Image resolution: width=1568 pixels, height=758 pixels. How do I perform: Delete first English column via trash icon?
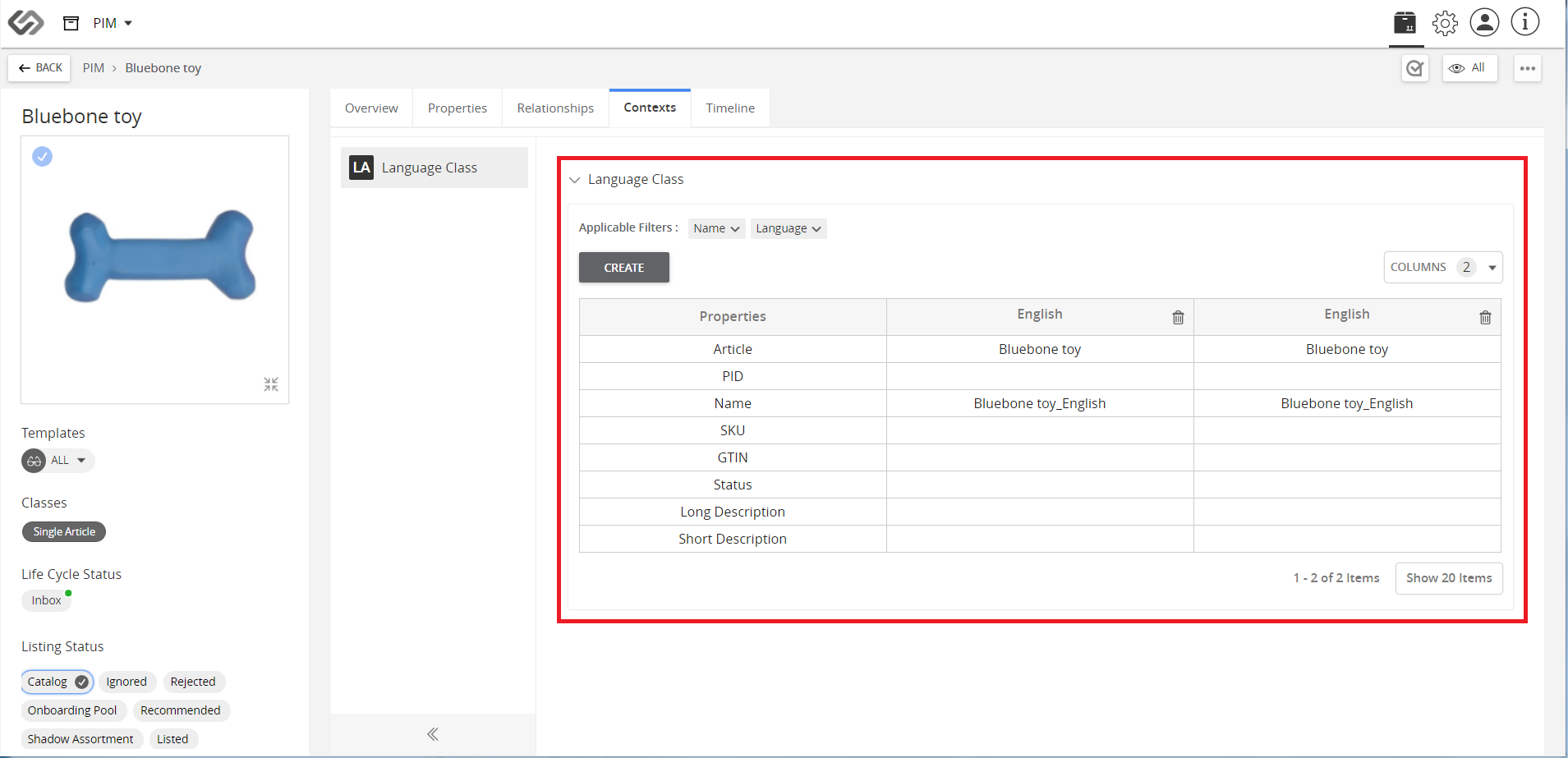[1178, 318]
